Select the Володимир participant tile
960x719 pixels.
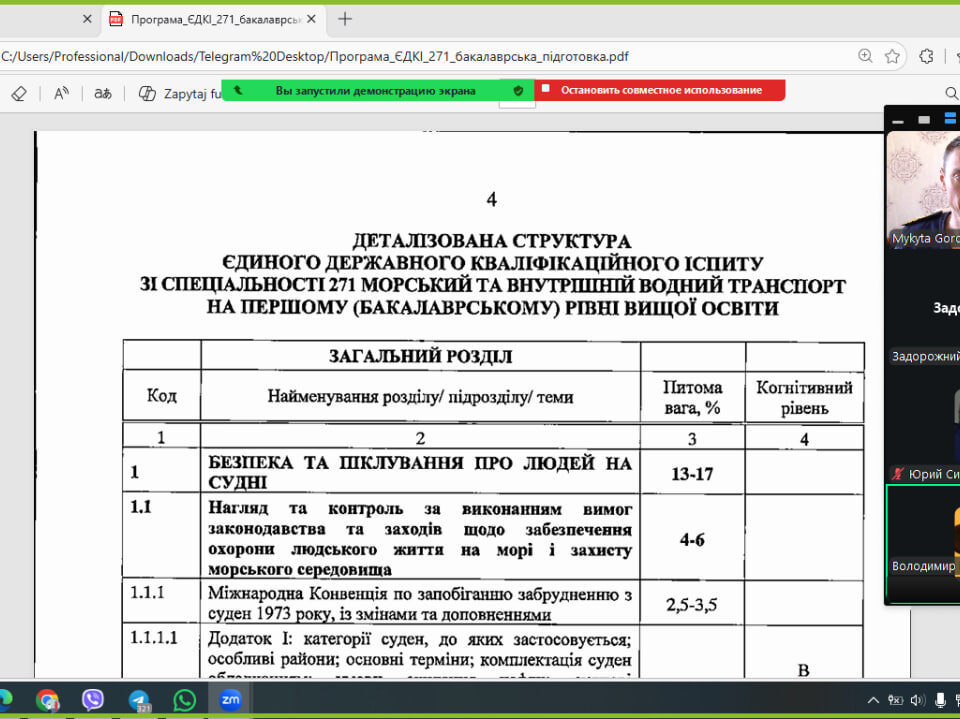click(923, 544)
